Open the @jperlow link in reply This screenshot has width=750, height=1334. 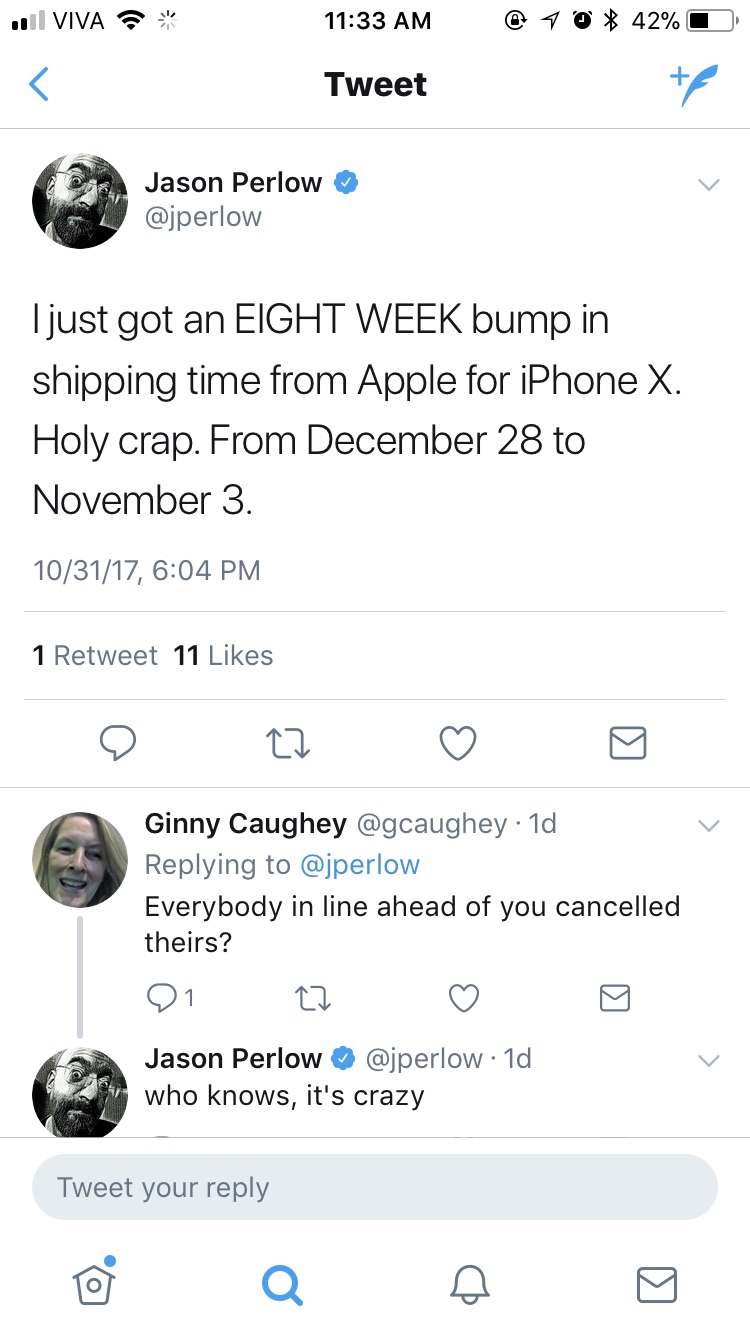point(359,865)
